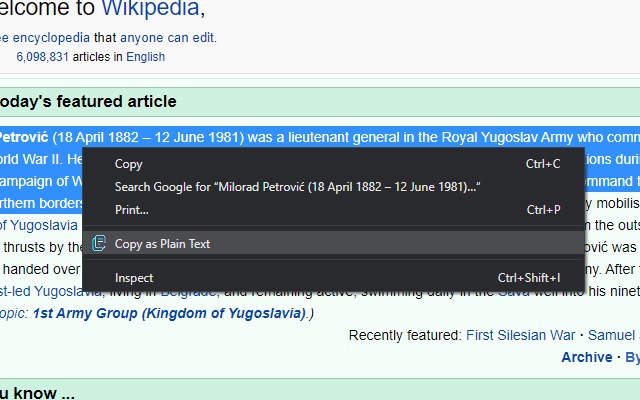Select the Copy as Plain Text option
Screen dimensions: 640x400
[x=162, y=243]
